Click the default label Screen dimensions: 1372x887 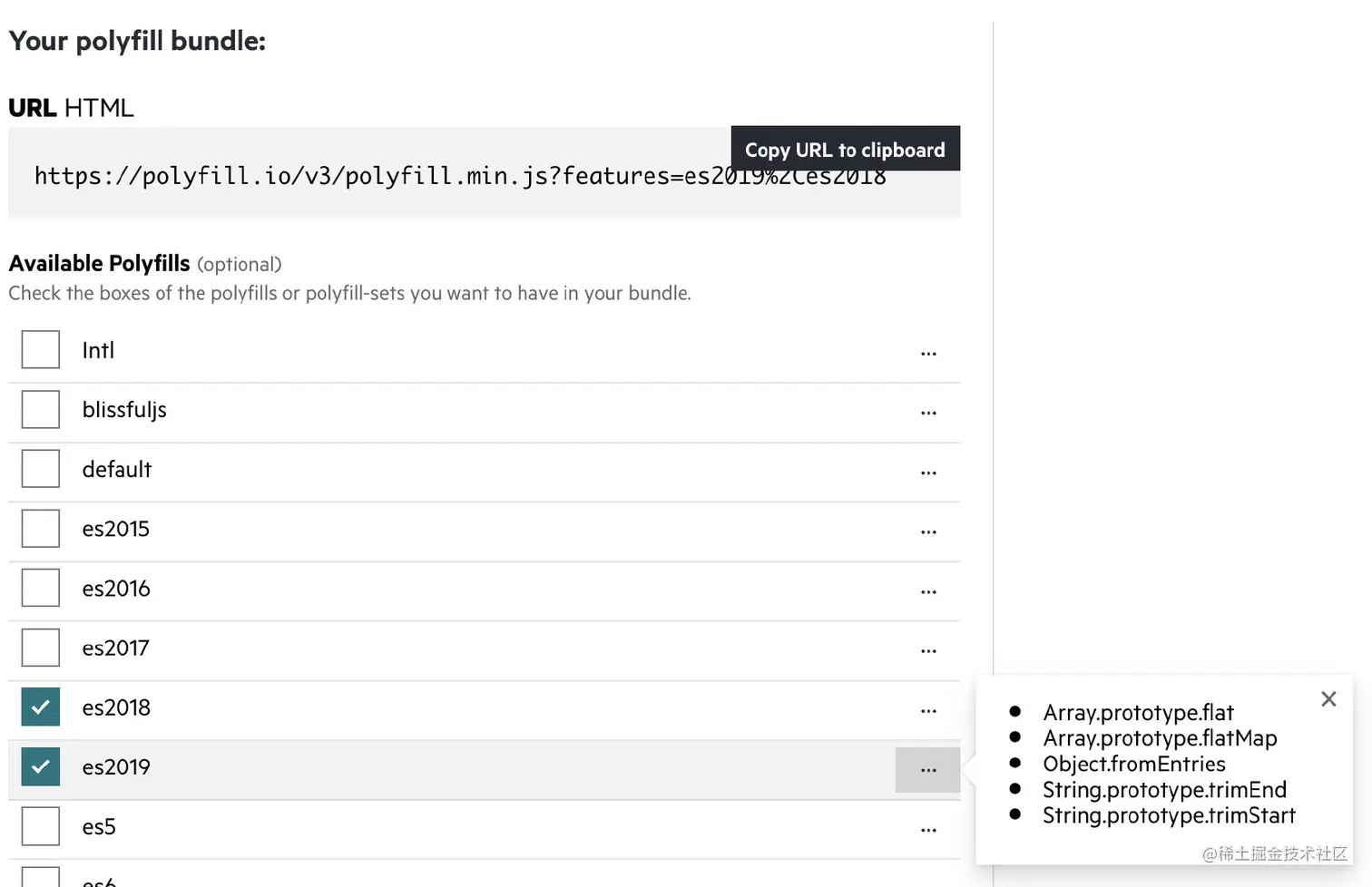(116, 469)
